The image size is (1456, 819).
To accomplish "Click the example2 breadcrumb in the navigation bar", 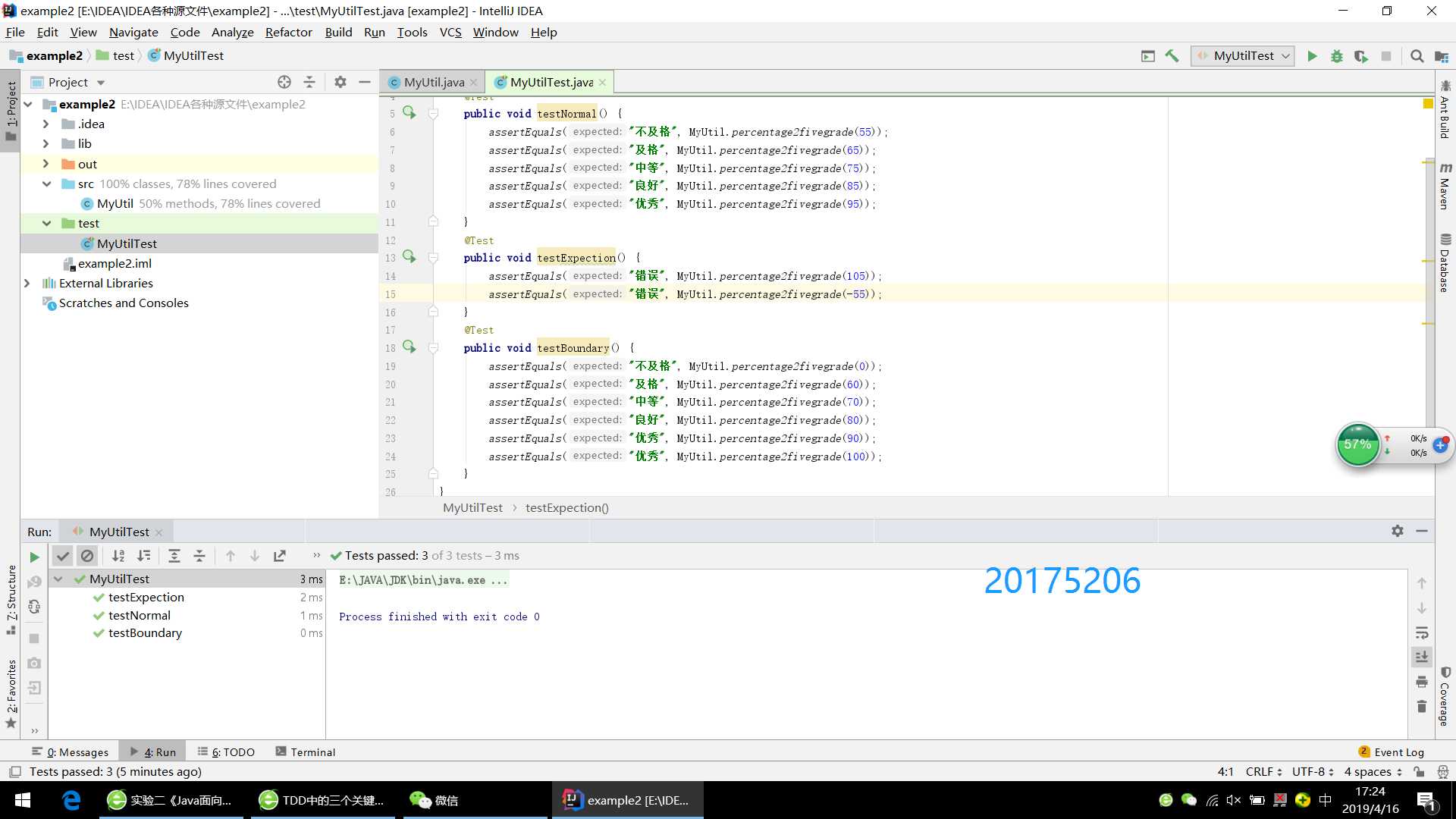I will [45, 55].
